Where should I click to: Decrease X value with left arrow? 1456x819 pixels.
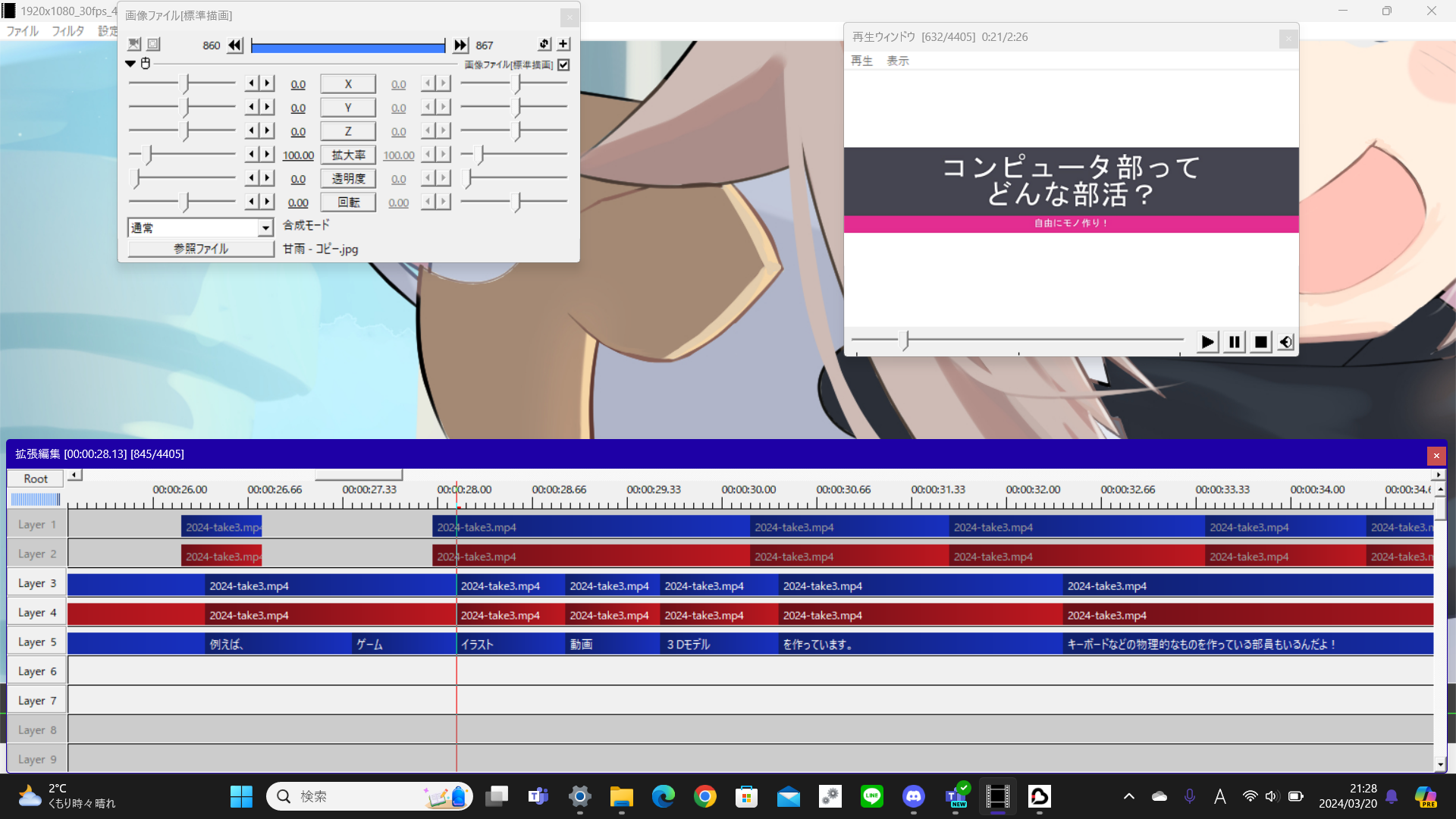[252, 83]
